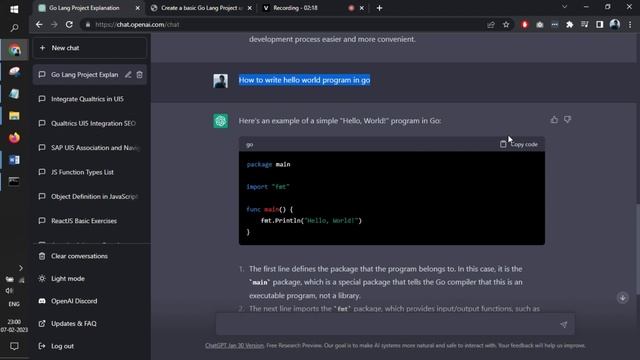The height and width of the screenshot is (360, 640).
Task: Share this page icon in address bar
Action: click(491, 25)
